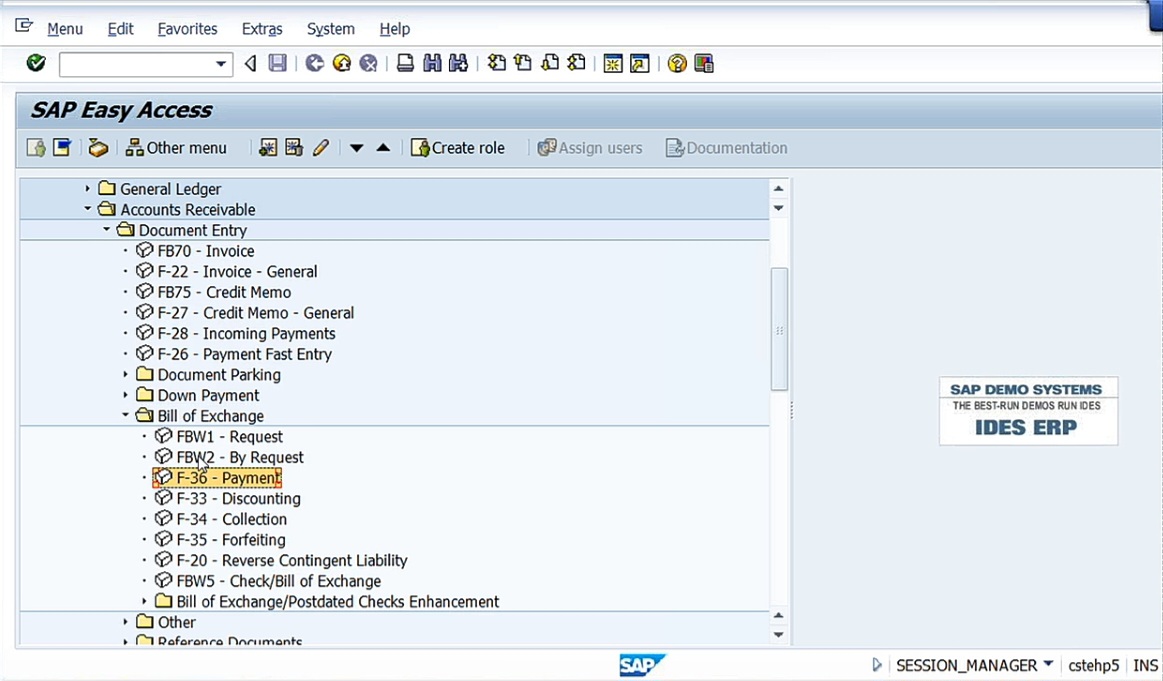1163x681 pixels.
Task: Expand the Other folder
Action: [125, 622]
